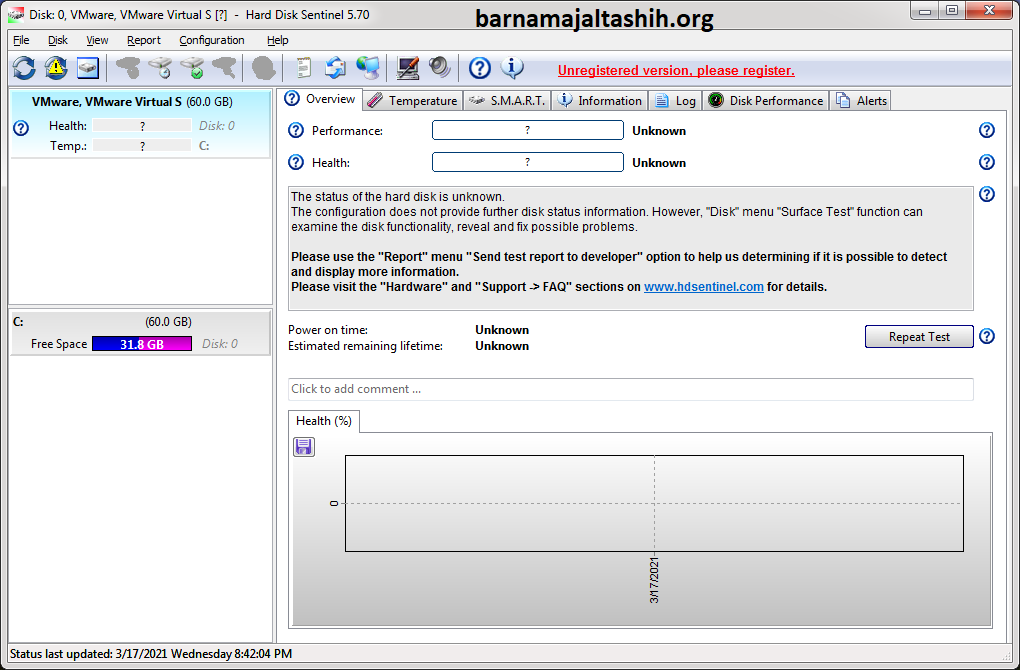Click the 'Power on time:' label
This screenshot has height=670, width=1020.
click(x=328, y=330)
